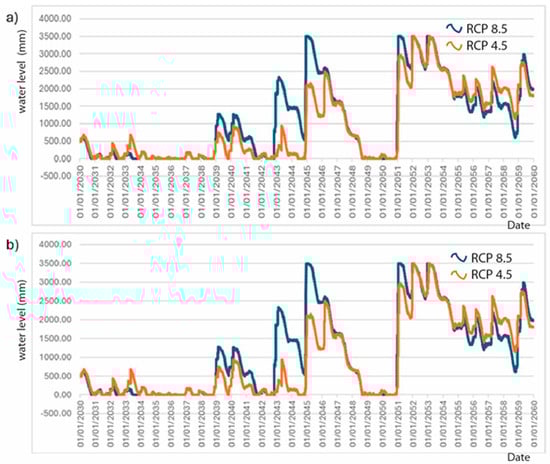Image resolution: width=550 pixels, height=464 pixels.
Task: Select the 'RCP 4.5' legend label in chart b
Action: pos(491,275)
